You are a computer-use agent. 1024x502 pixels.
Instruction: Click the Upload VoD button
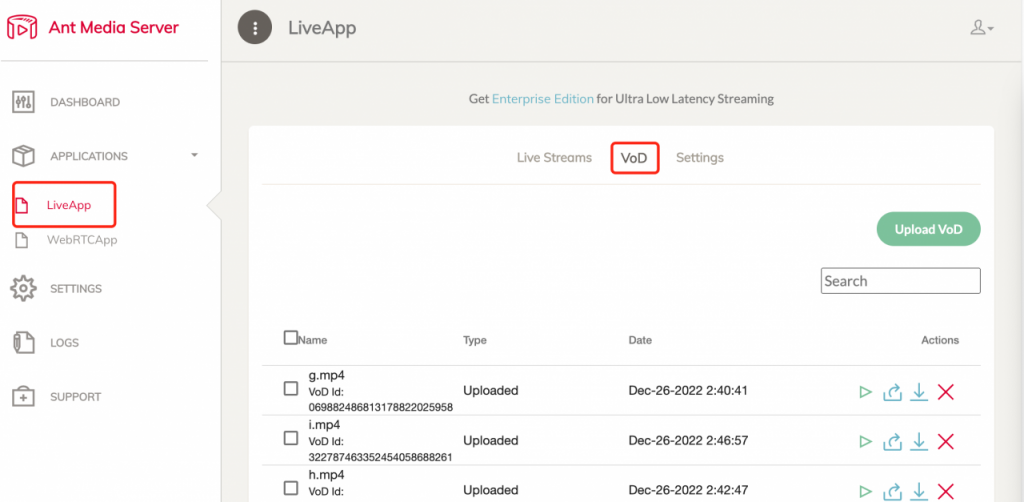pyautogui.click(x=928, y=229)
